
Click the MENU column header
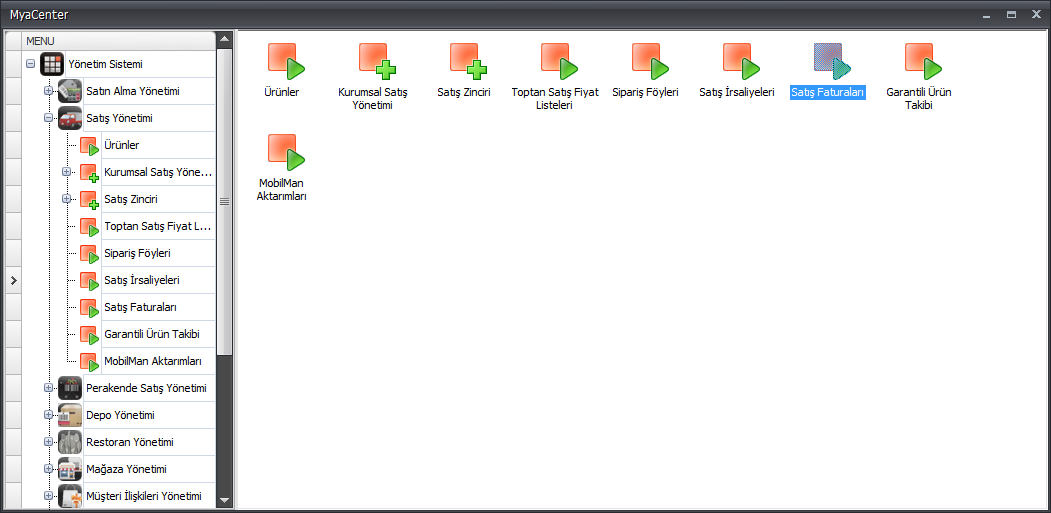click(x=118, y=40)
